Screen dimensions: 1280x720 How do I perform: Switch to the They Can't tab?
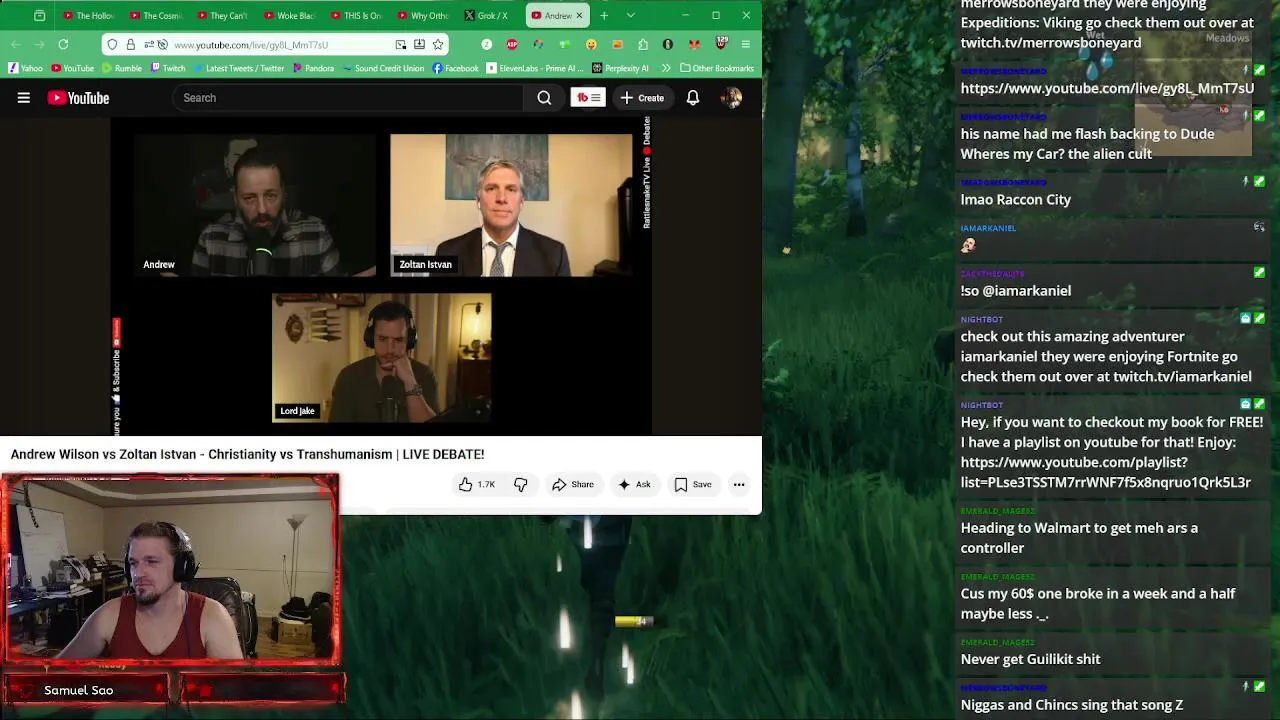[222, 15]
